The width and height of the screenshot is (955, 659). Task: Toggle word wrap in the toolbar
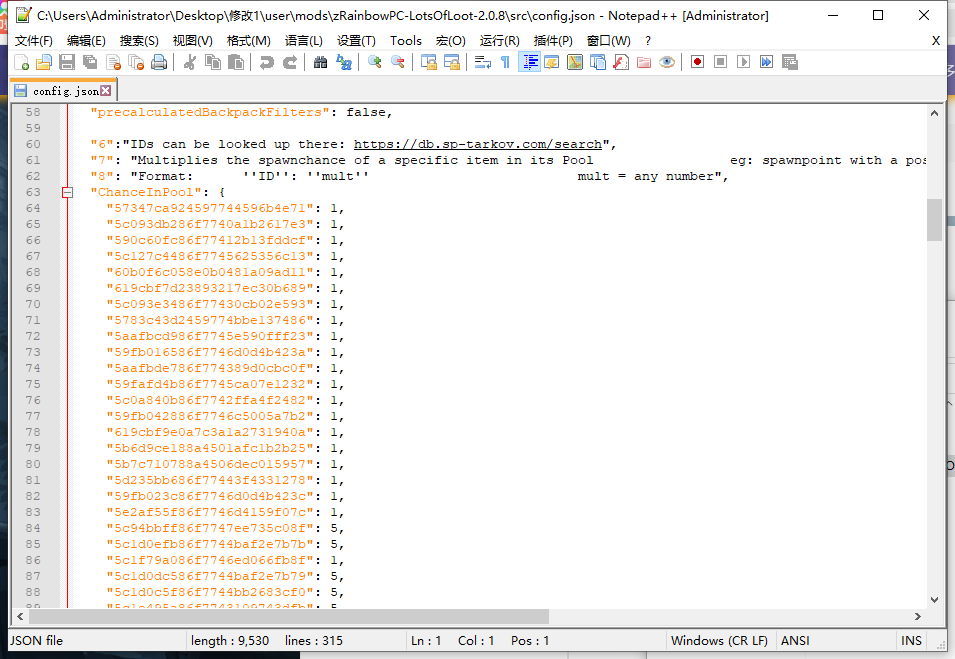[482, 62]
